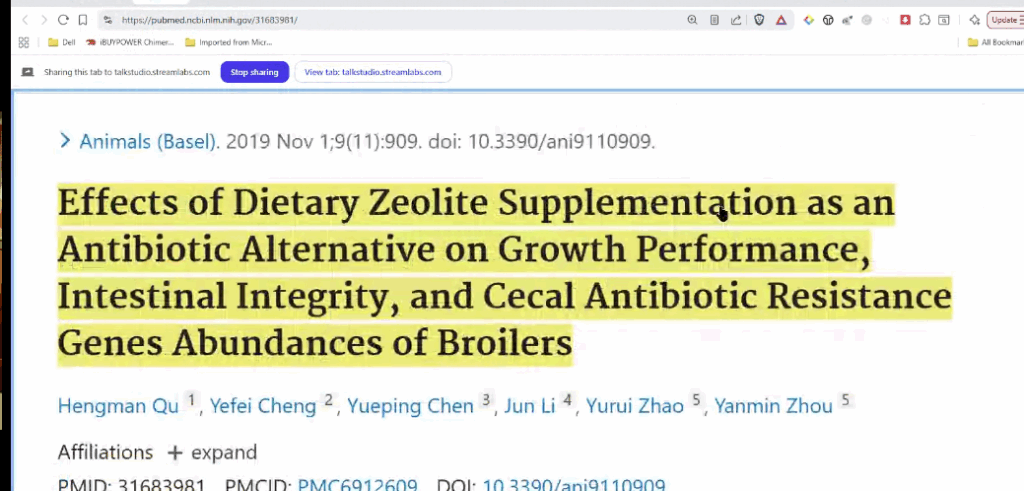Expand the Affiliations section
Screen dimensions: 1024x491
click(x=212, y=452)
